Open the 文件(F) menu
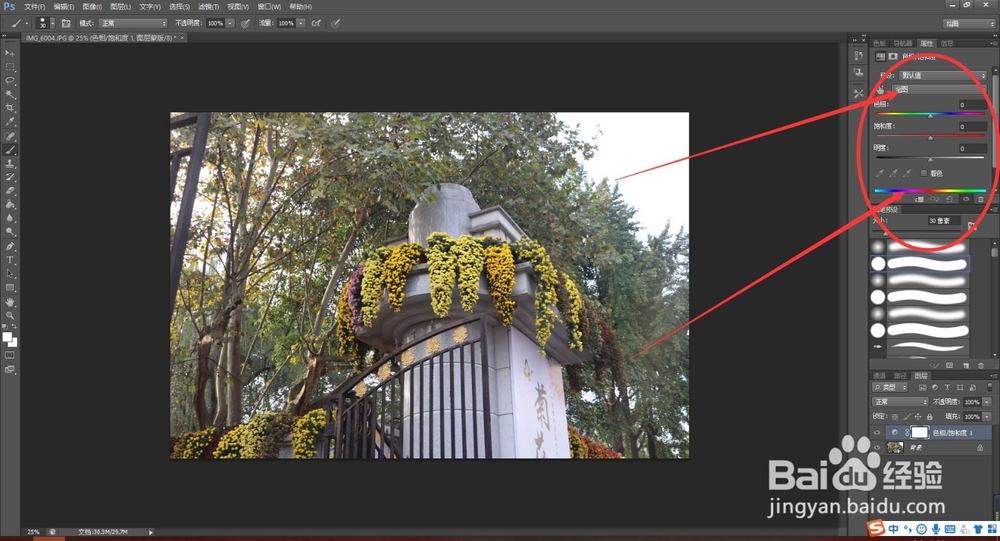This screenshot has height=541, width=1000. [x=34, y=6]
